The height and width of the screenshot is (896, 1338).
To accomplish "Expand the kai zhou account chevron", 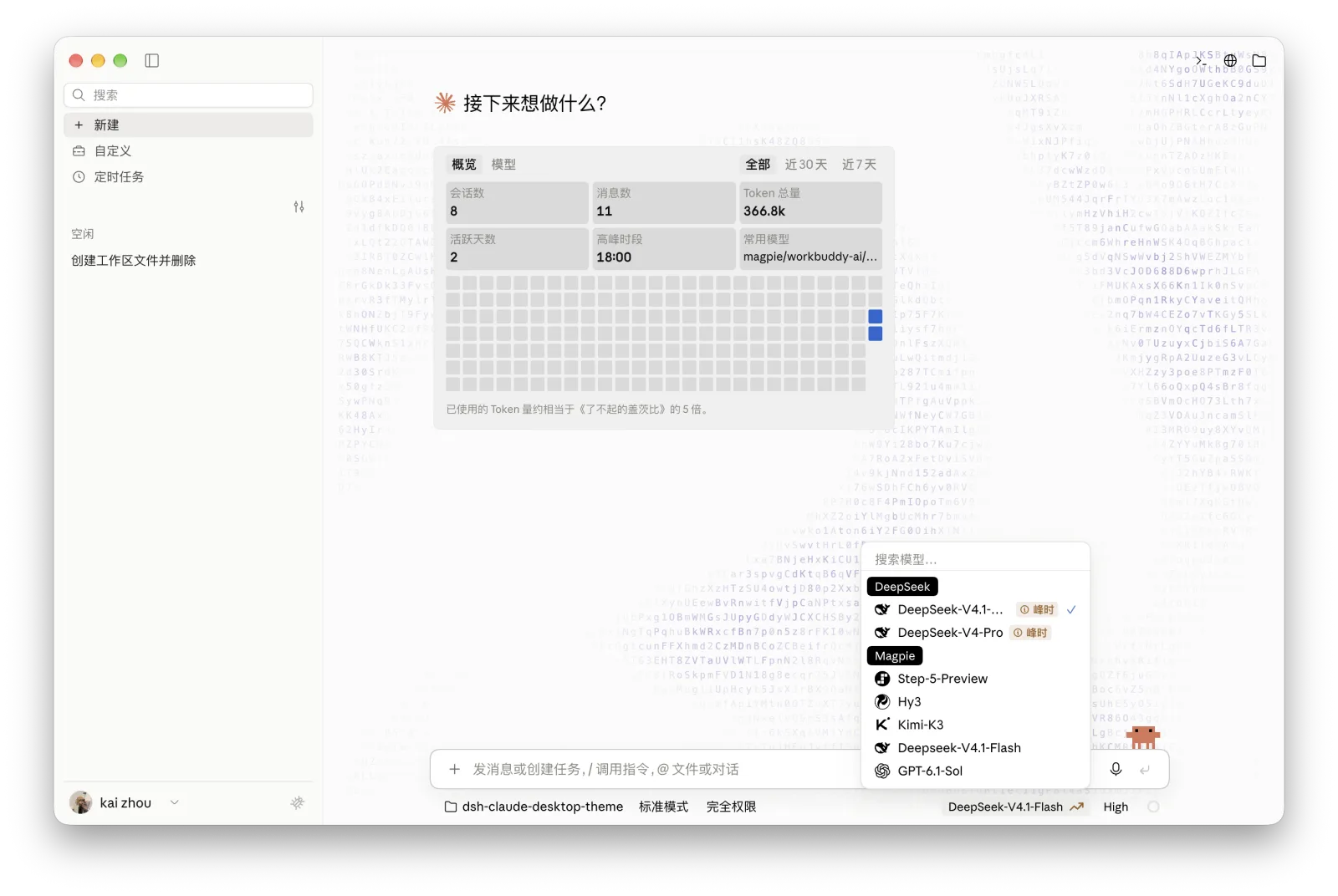I will point(175,802).
